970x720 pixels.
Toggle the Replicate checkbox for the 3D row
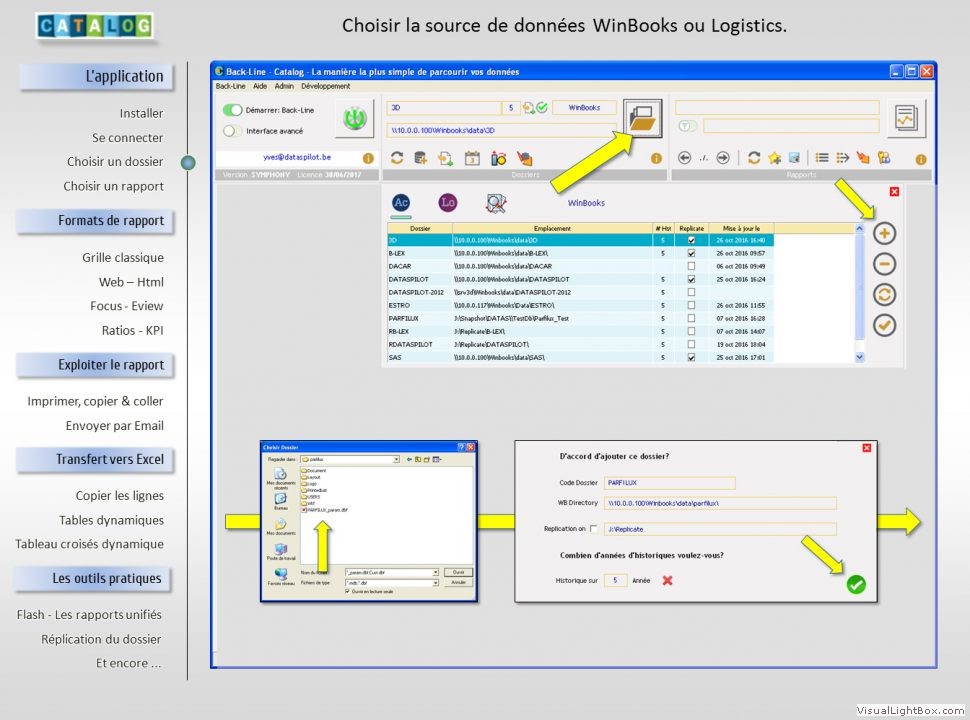click(x=692, y=240)
